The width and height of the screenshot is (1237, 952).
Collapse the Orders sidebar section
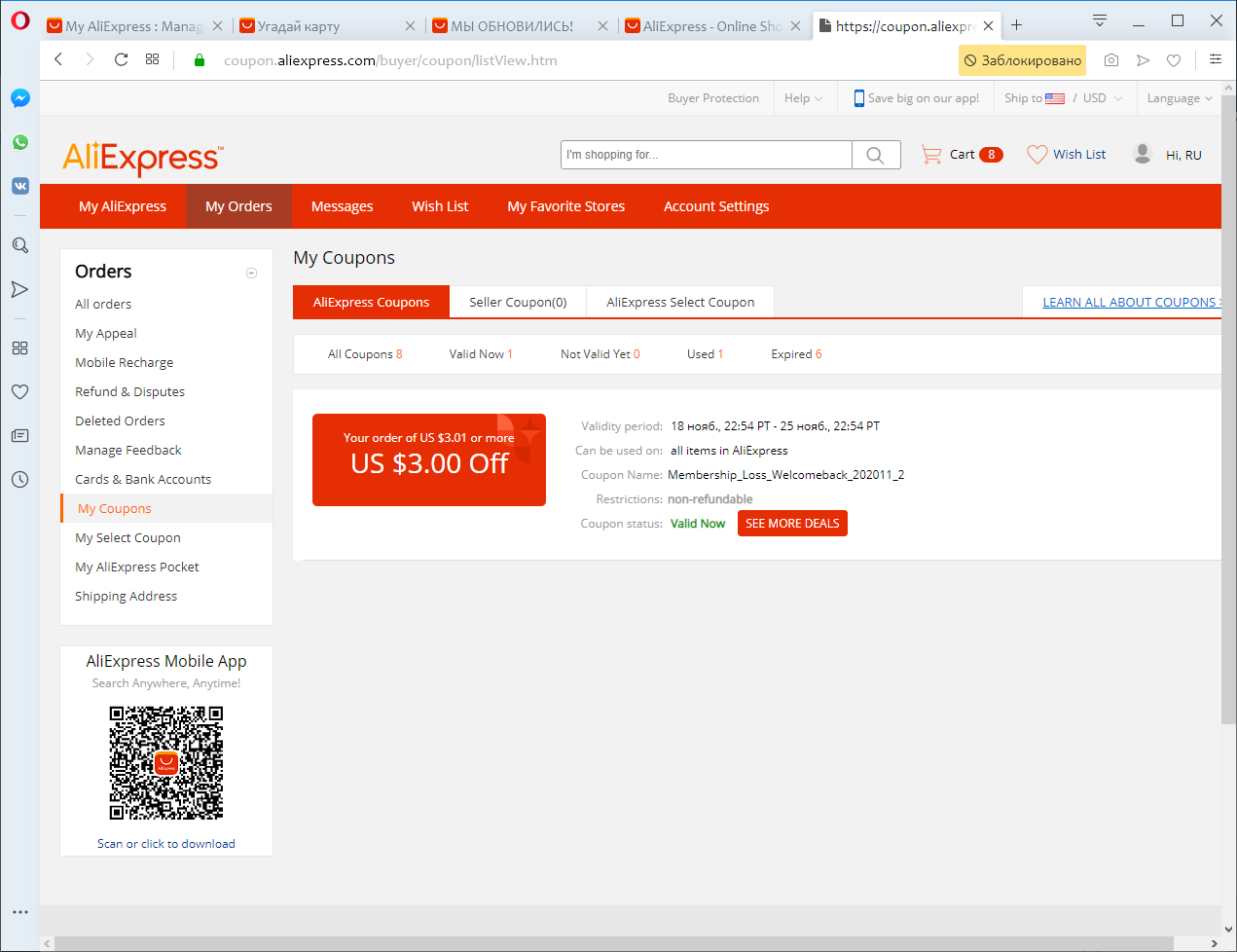251,273
